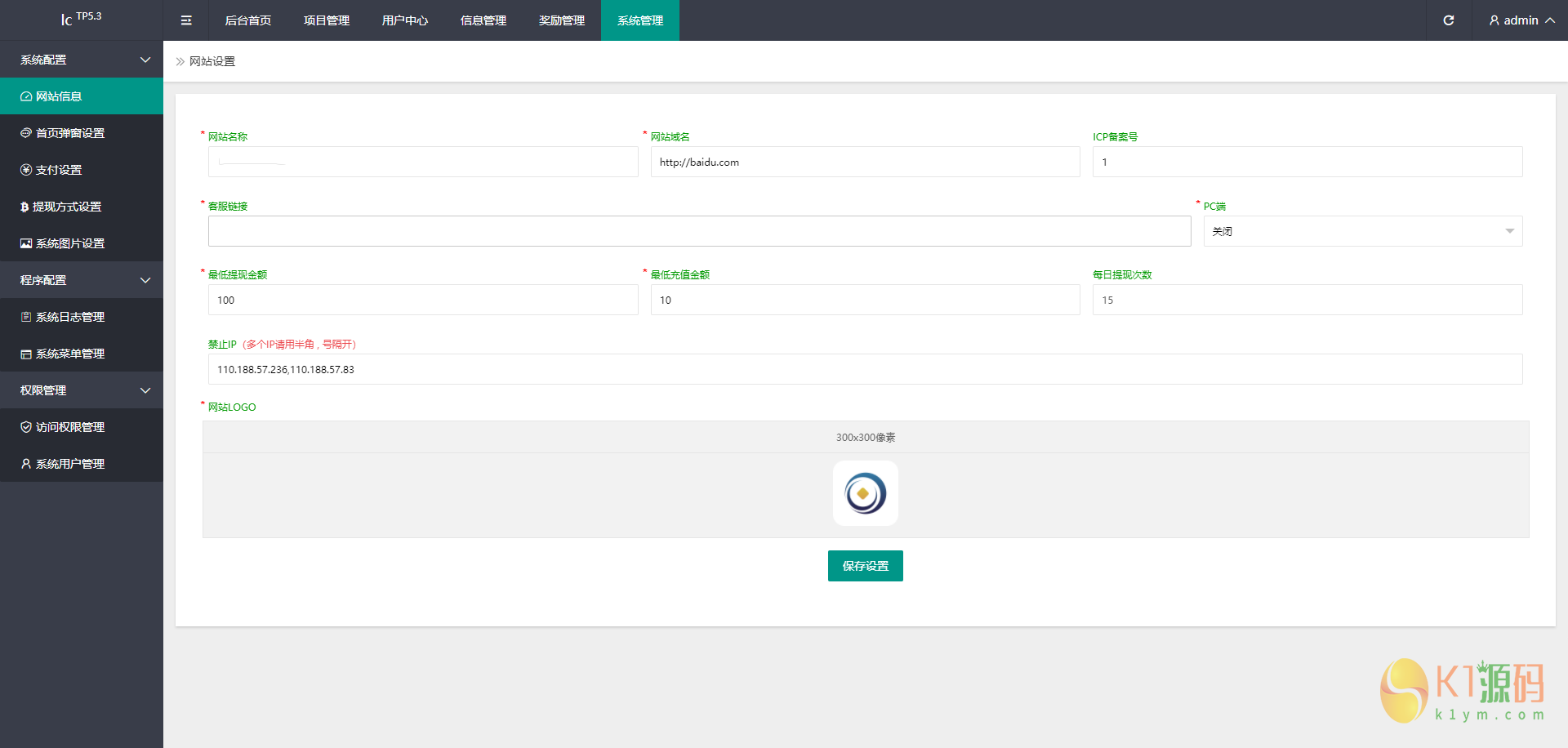This screenshot has width=1568, height=748.
Task: Click the 提现方式设置 bitcoin icon
Action: click(x=24, y=207)
